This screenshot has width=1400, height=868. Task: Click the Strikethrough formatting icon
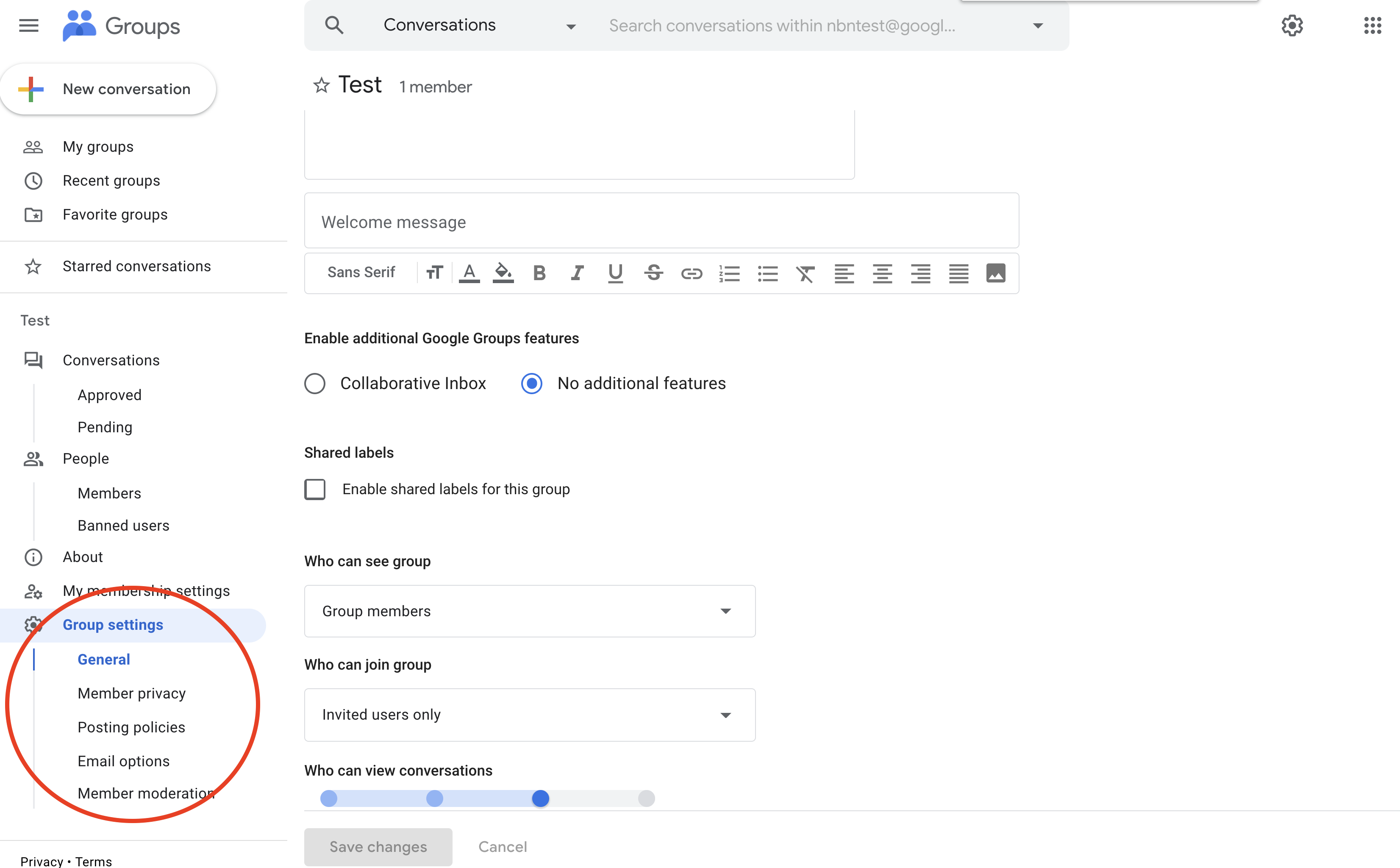point(653,272)
